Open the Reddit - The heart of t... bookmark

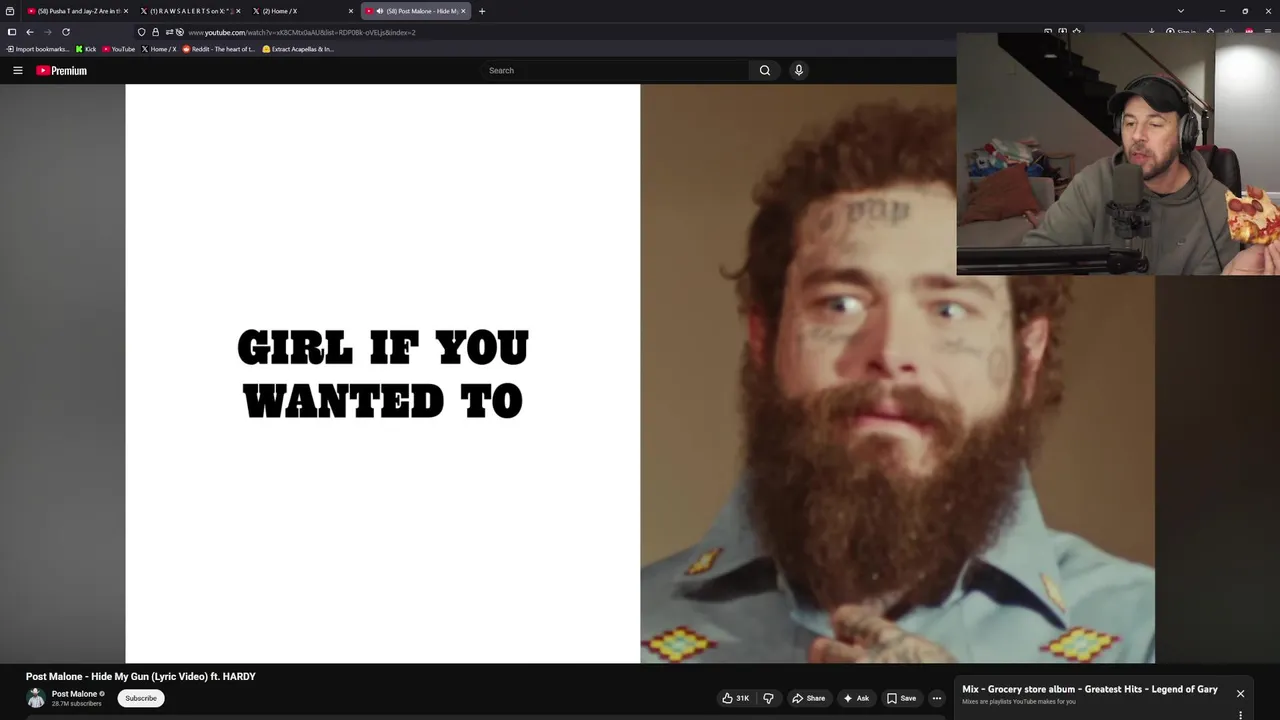tap(219, 49)
